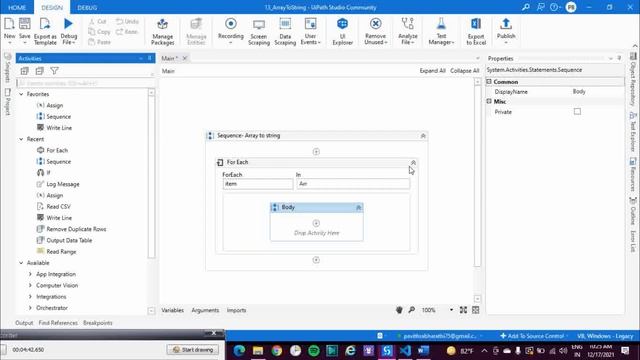Expand the Integrations node

click(x=30, y=297)
